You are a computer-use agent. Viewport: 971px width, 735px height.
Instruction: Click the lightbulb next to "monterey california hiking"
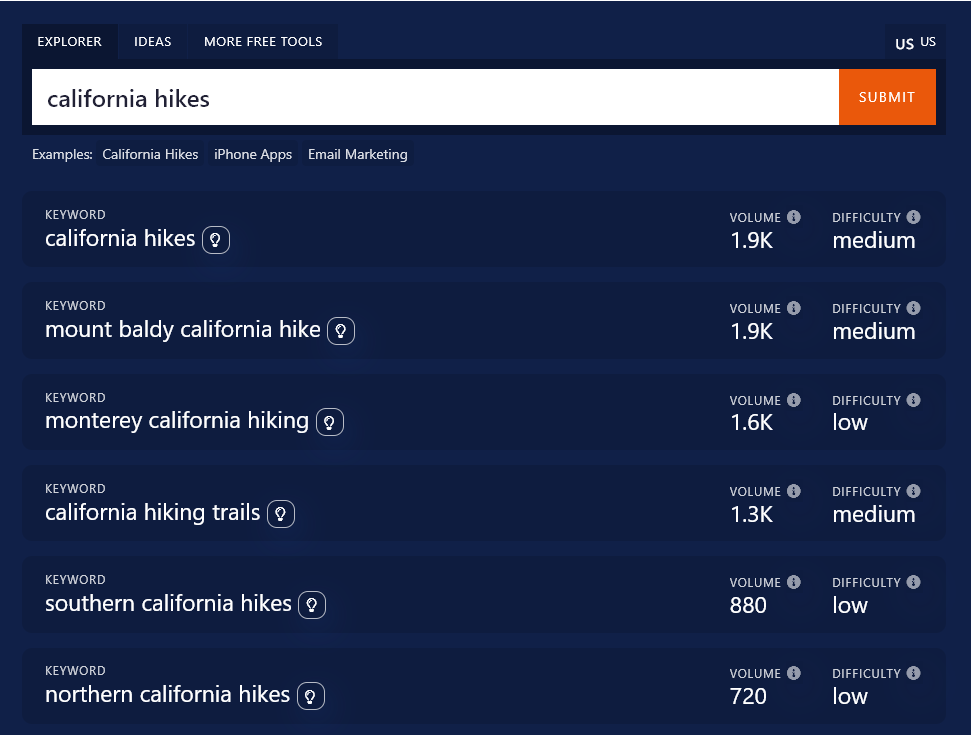(x=330, y=422)
